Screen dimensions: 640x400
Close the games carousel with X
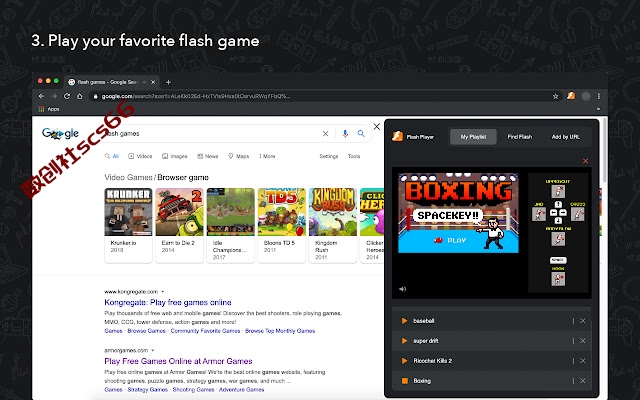377,127
